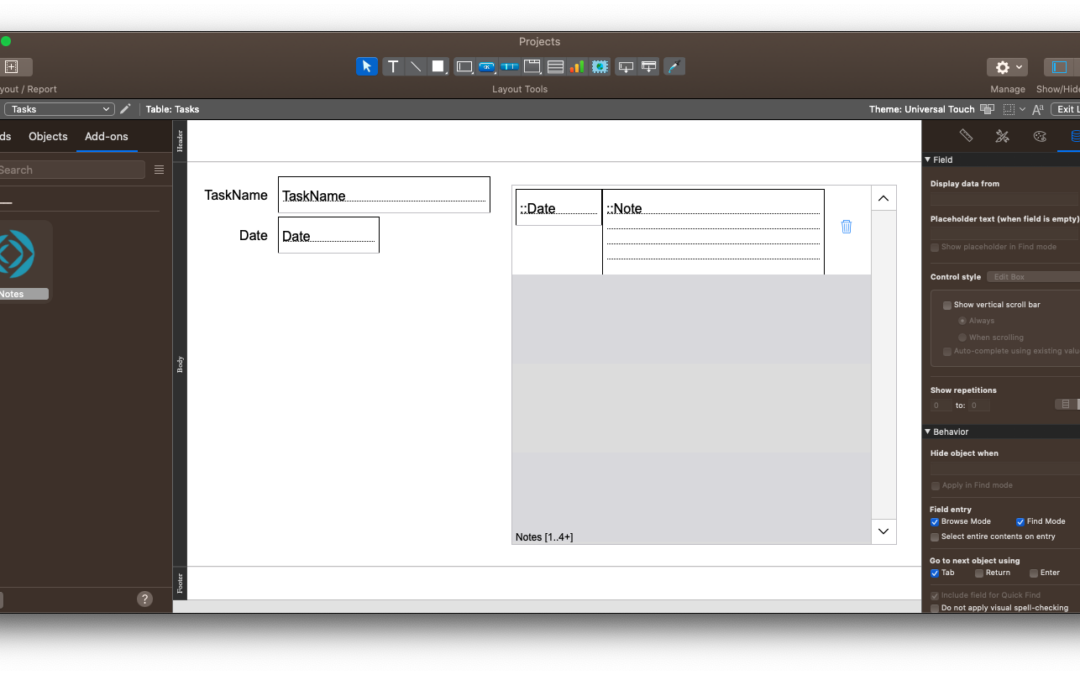This screenshot has height=675, width=1080.
Task: Click the formatting bar icon
Action: [1038, 109]
